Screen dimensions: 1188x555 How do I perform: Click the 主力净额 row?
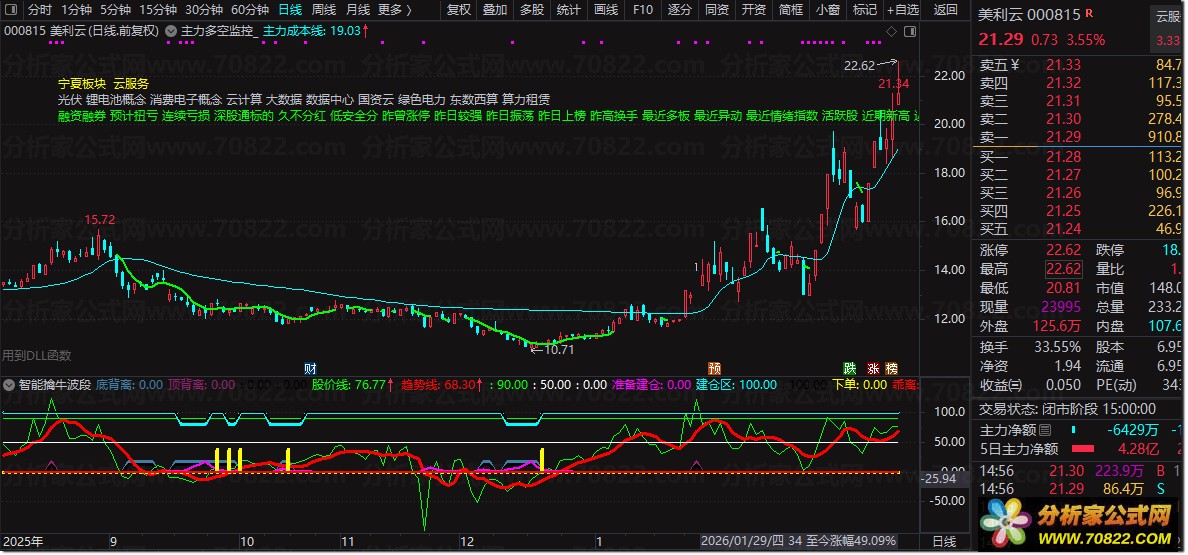pos(1080,430)
